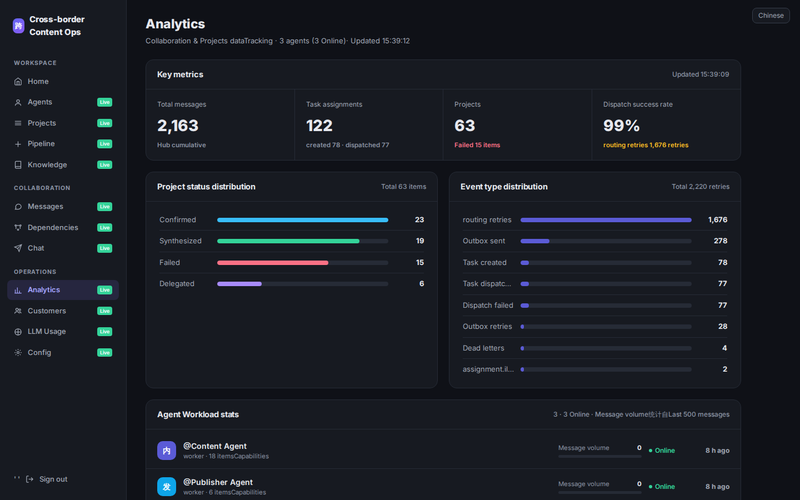This screenshot has width=800, height=500.
Task: Click the Messages speech bubble icon
Action: pos(18,207)
